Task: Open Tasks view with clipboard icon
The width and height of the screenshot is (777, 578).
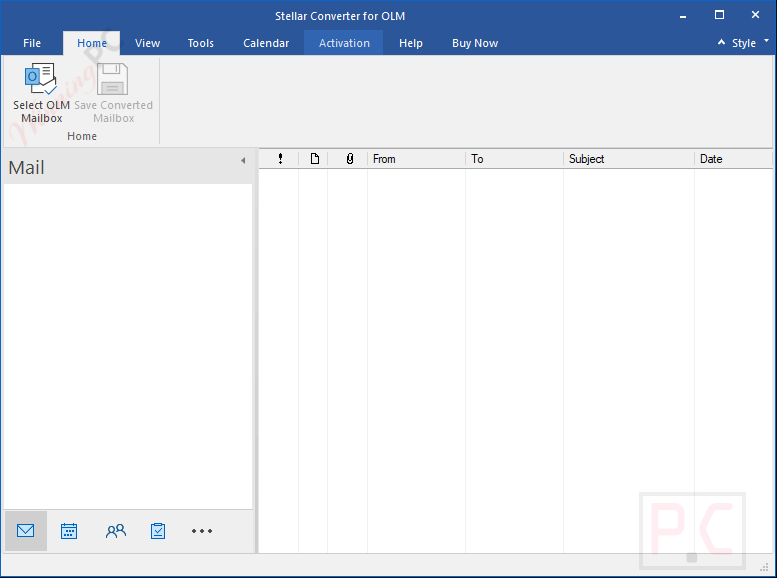Action: pyautogui.click(x=158, y=531)
